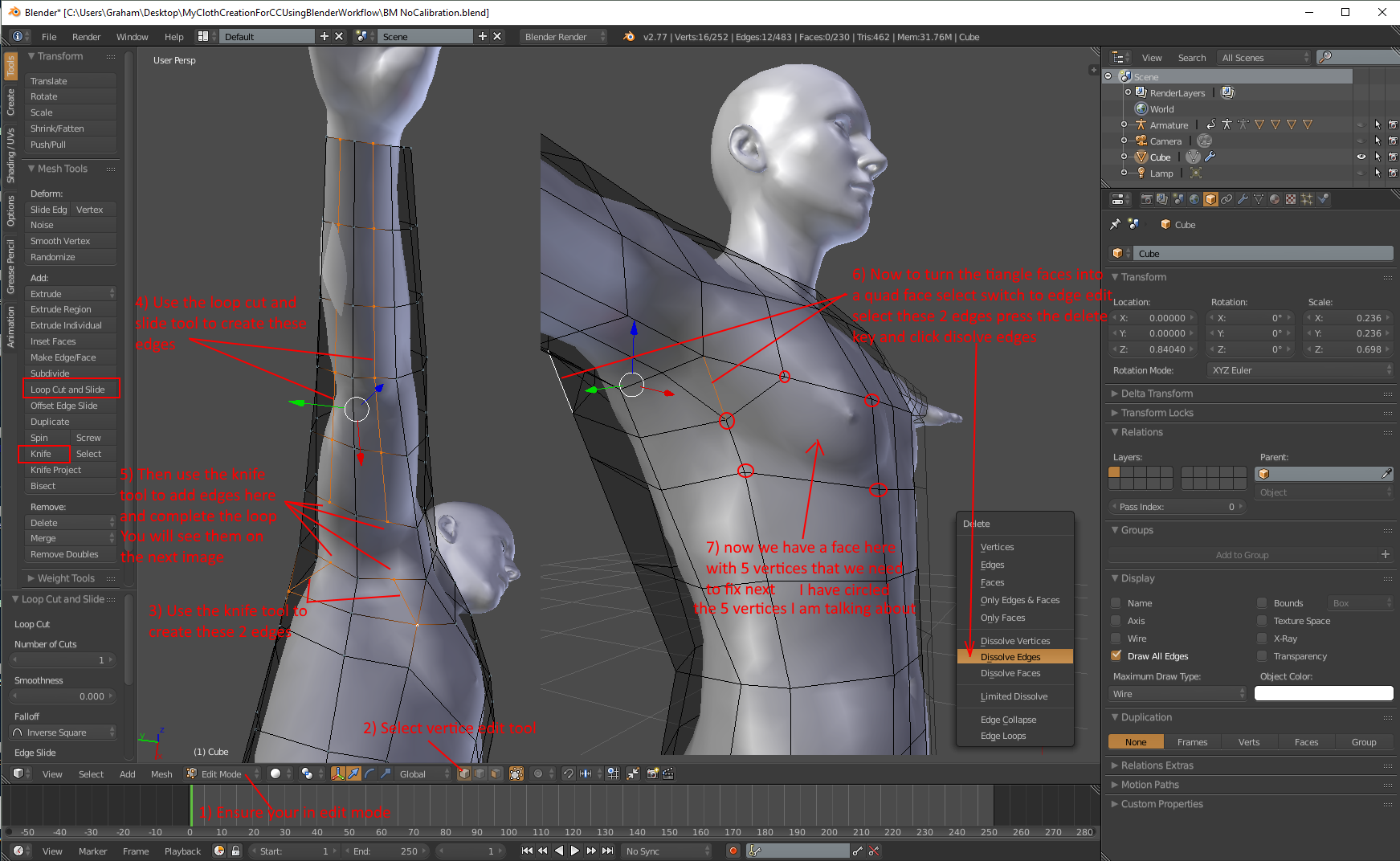The height and width of the screenshot is (861, 1400).
Task: Expand the Weight Tools panel
Action: pyautogui.click(x=66, y=578)
